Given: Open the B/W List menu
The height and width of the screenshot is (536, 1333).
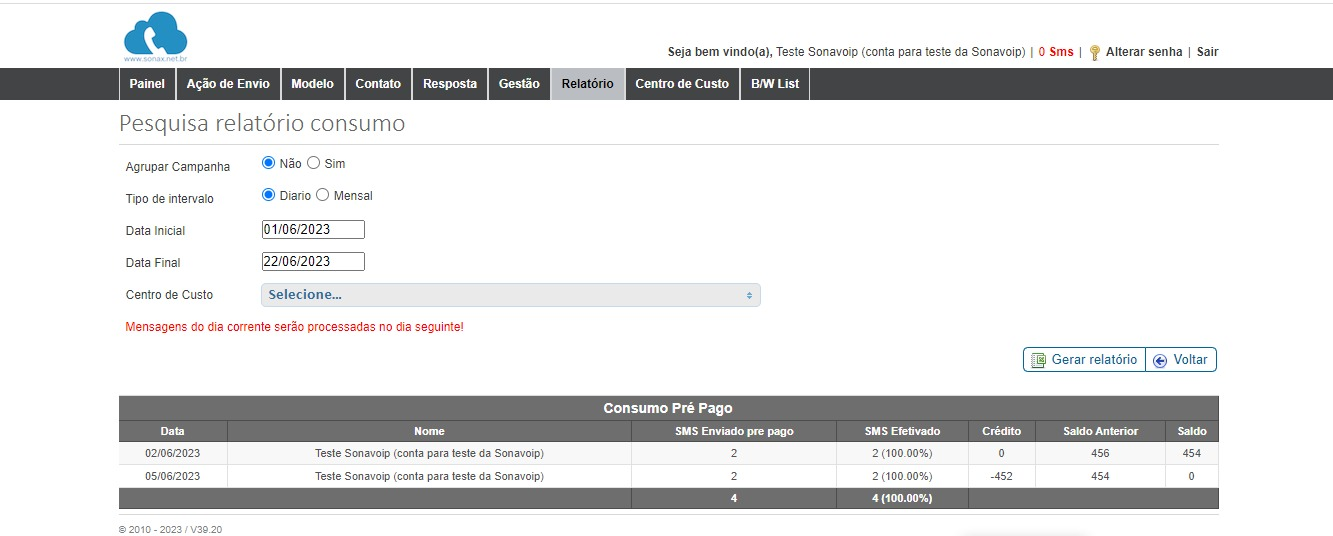Looking at the screenshot, I should point(775,84).
